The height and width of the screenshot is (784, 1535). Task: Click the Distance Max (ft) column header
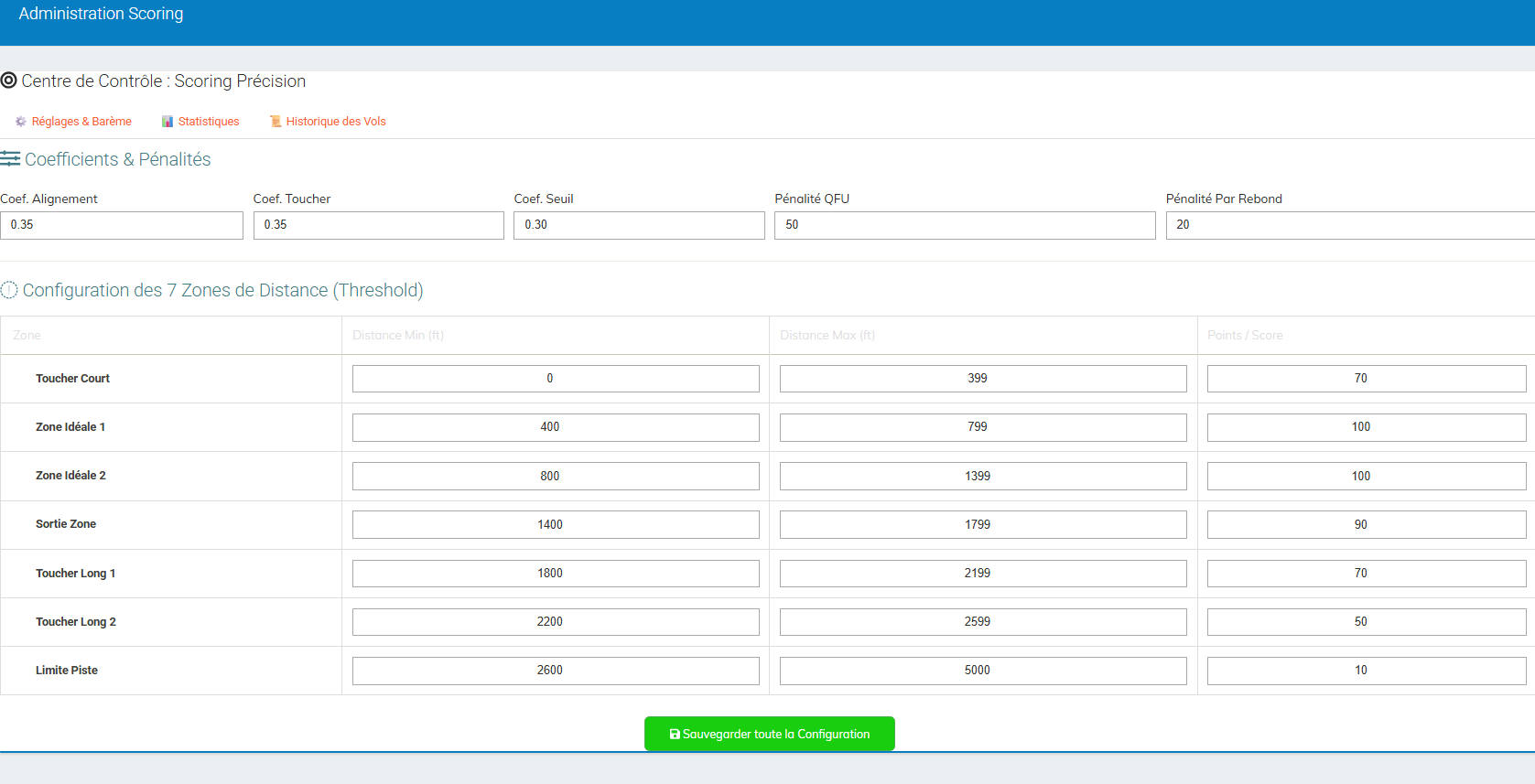(827, 336)
